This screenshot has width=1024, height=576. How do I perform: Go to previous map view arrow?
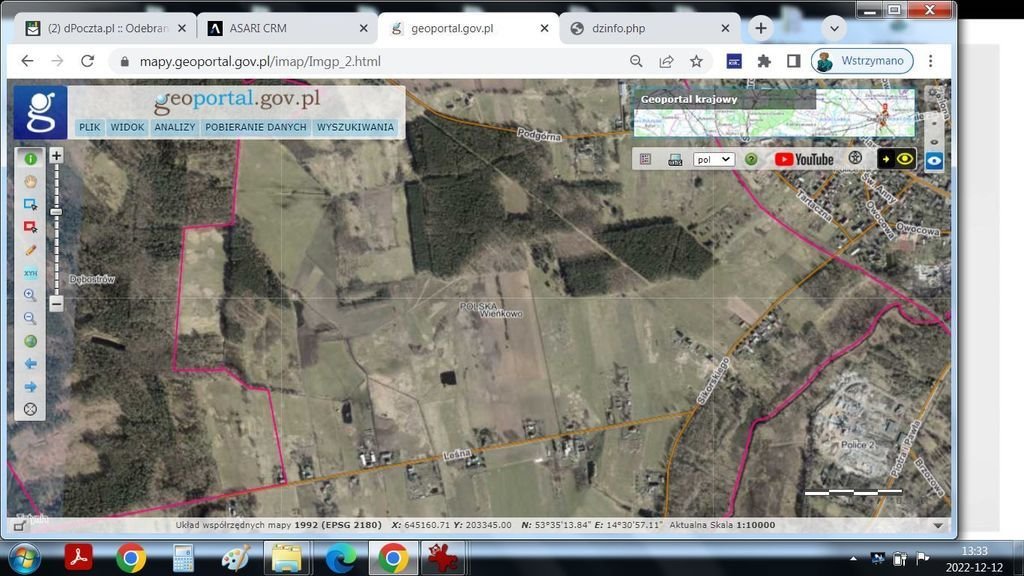[30, 364]
